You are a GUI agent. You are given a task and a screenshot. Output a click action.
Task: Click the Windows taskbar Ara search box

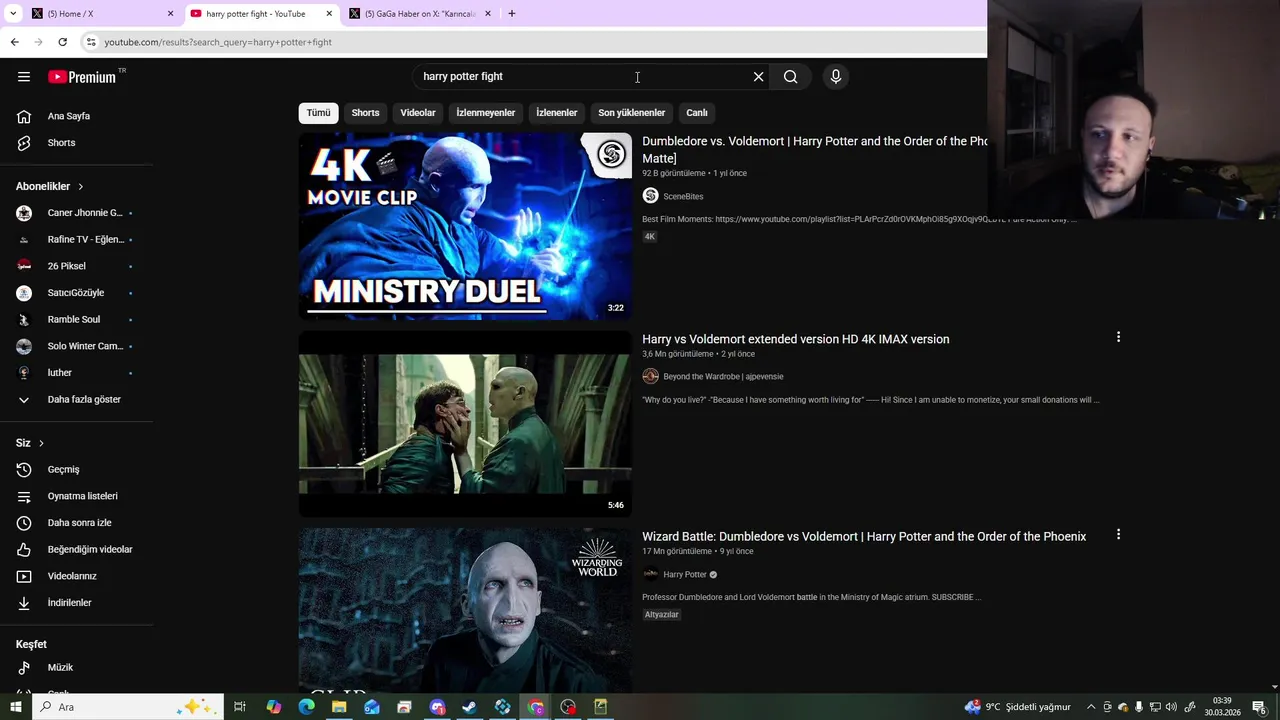[128, 707]
